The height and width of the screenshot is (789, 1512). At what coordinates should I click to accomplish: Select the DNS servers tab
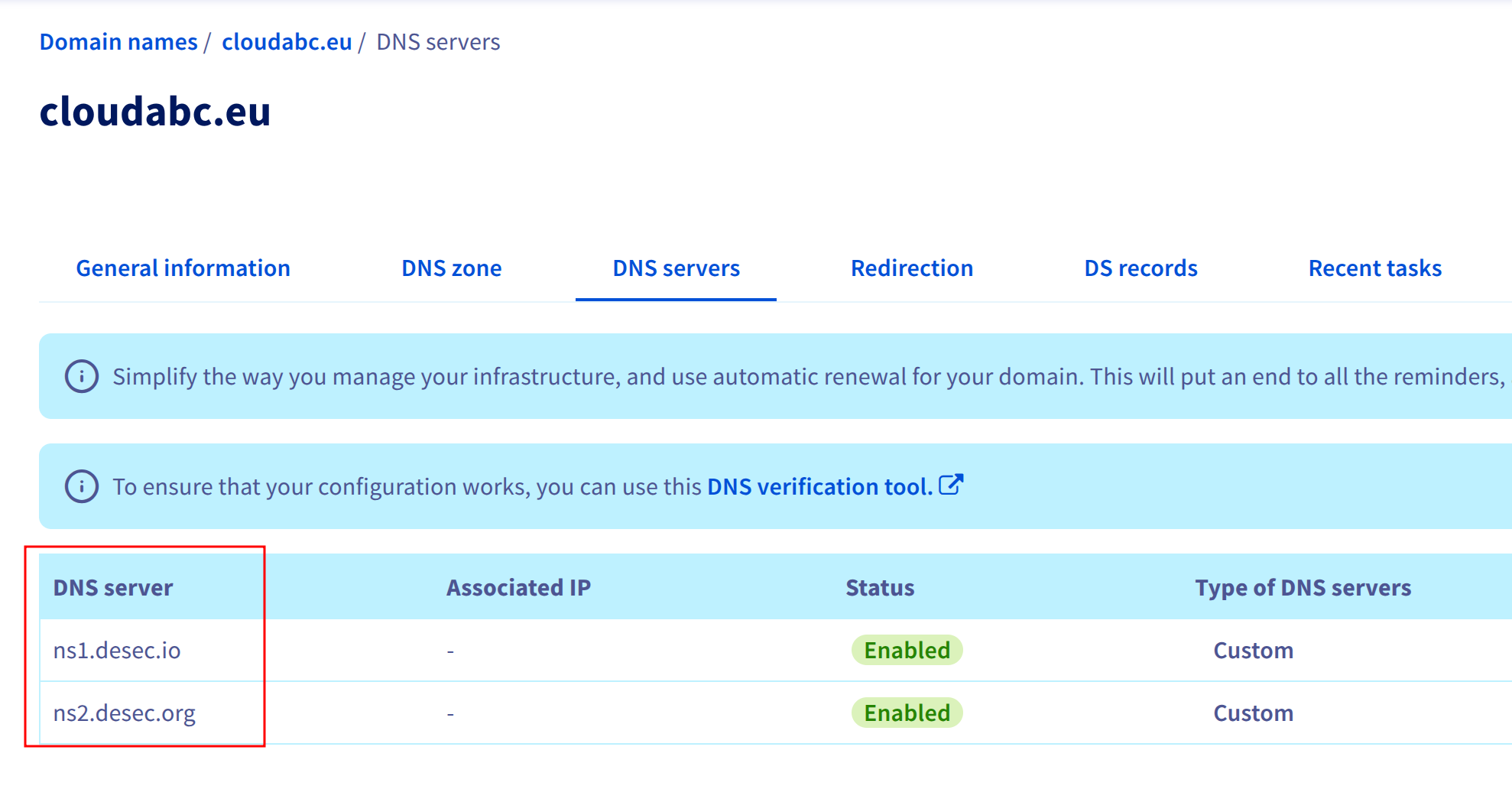coord(676,268)
